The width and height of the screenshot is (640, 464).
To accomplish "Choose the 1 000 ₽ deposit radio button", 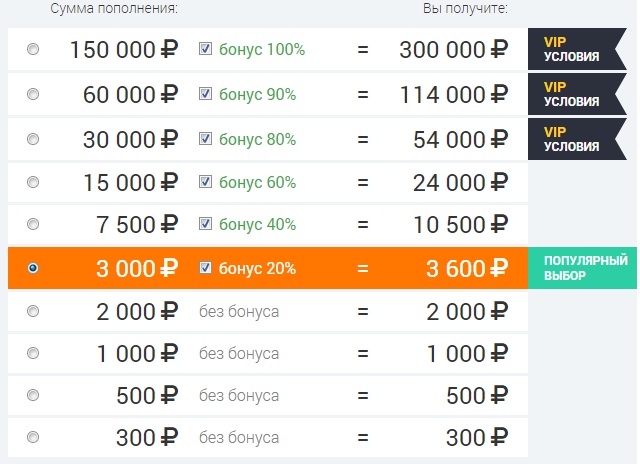I will pyautogui.click(x=33, y=353).
